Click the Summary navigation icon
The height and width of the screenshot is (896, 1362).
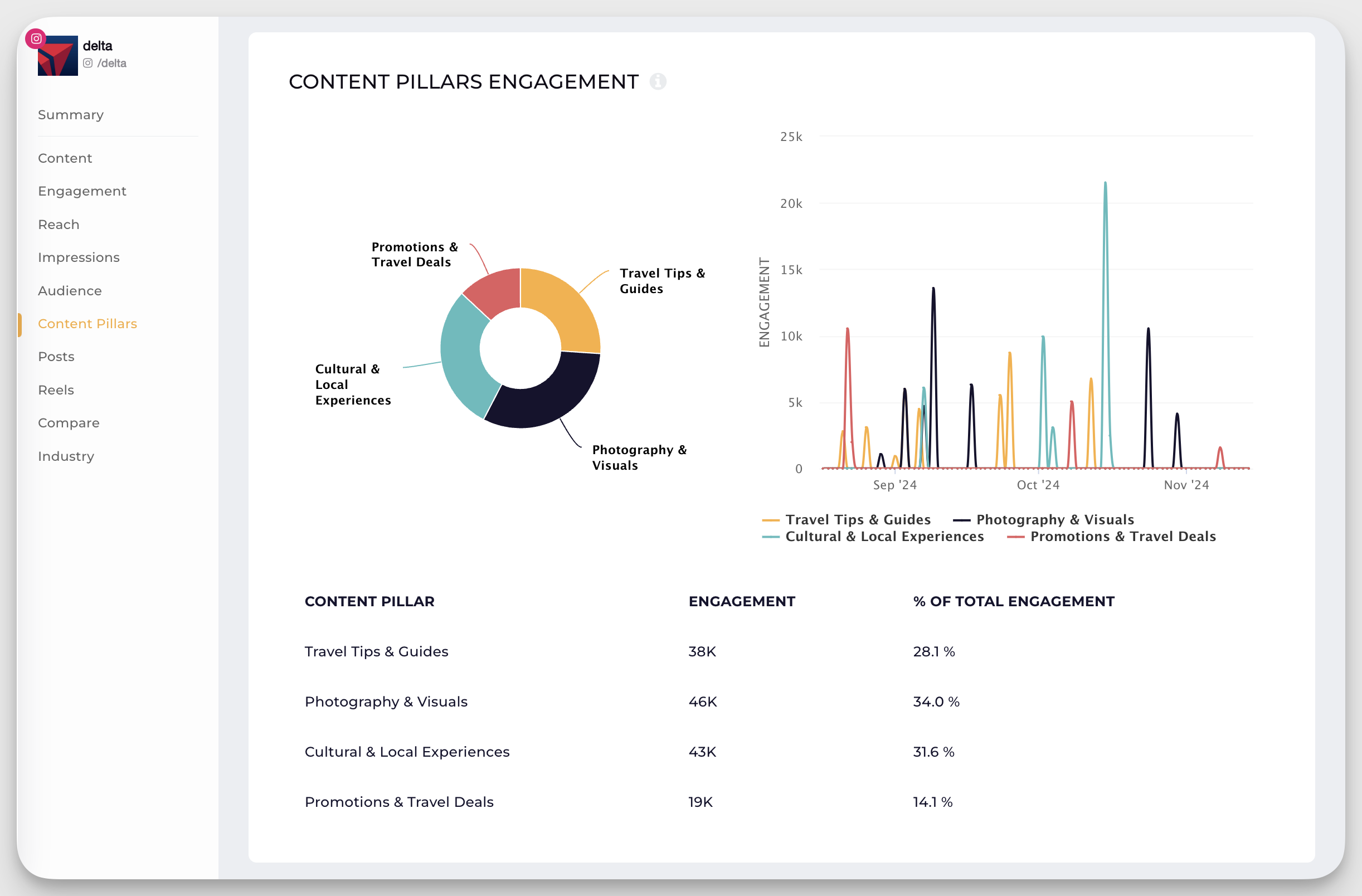coord(71,114)
